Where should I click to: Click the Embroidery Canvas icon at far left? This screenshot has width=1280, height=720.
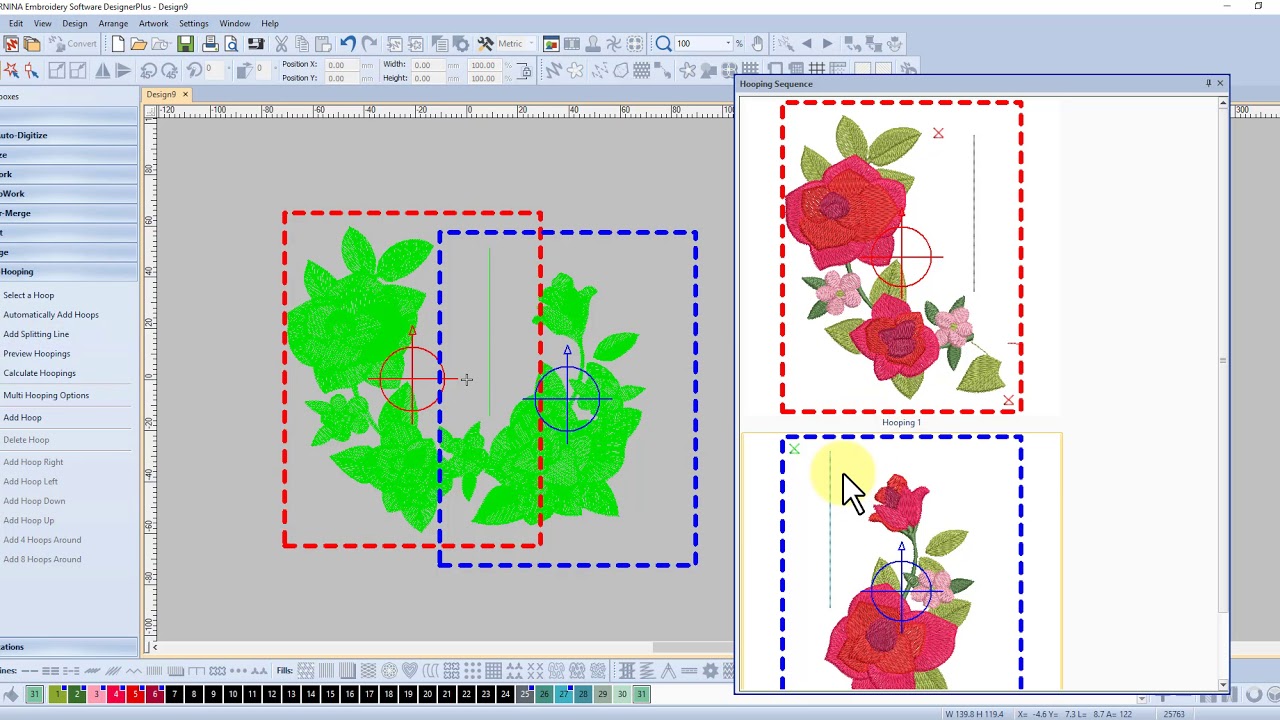[x=11, y=44]
